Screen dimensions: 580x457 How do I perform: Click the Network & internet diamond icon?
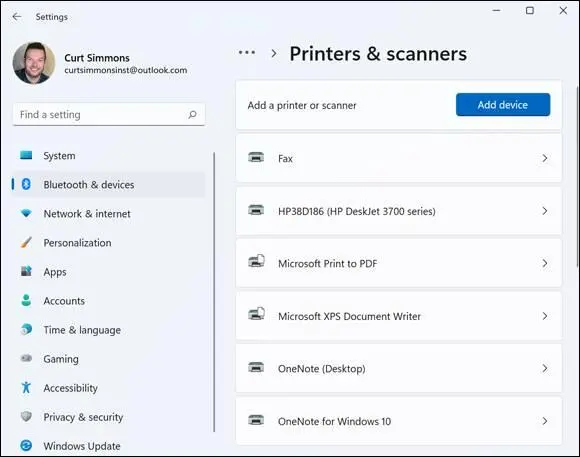coord(26,213)
